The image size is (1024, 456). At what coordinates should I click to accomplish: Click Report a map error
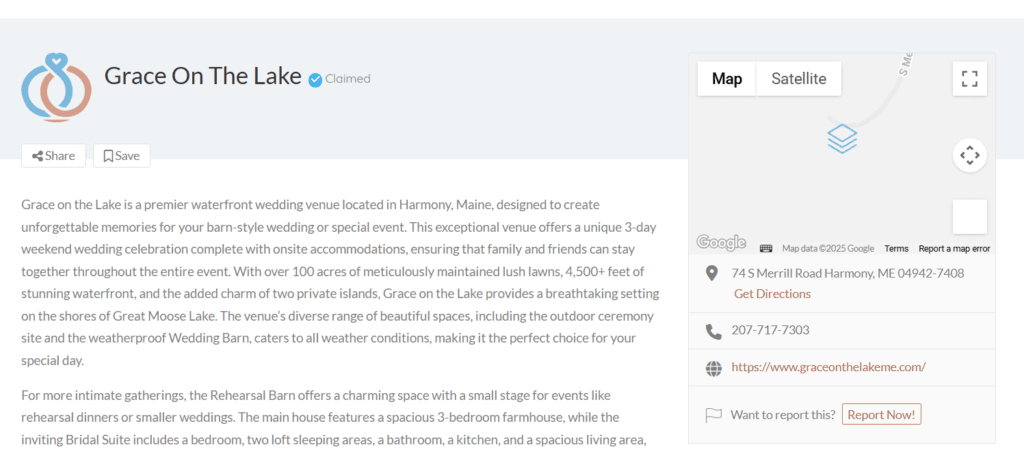tap(954, 248)
